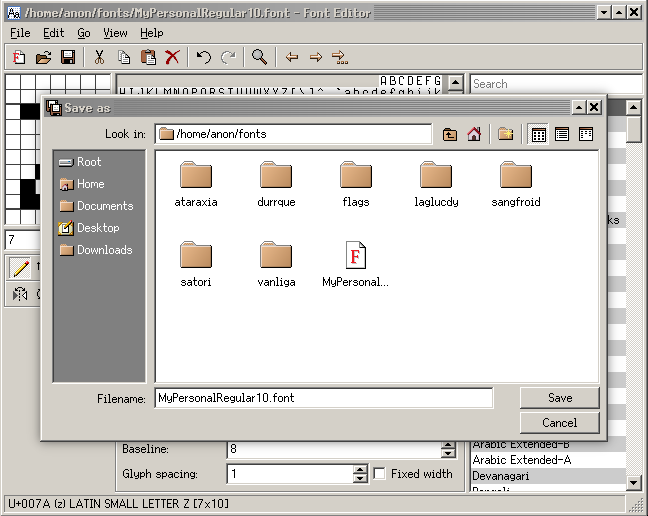Open the magnifier preview icon in toolbar

(x=259, y=58)
